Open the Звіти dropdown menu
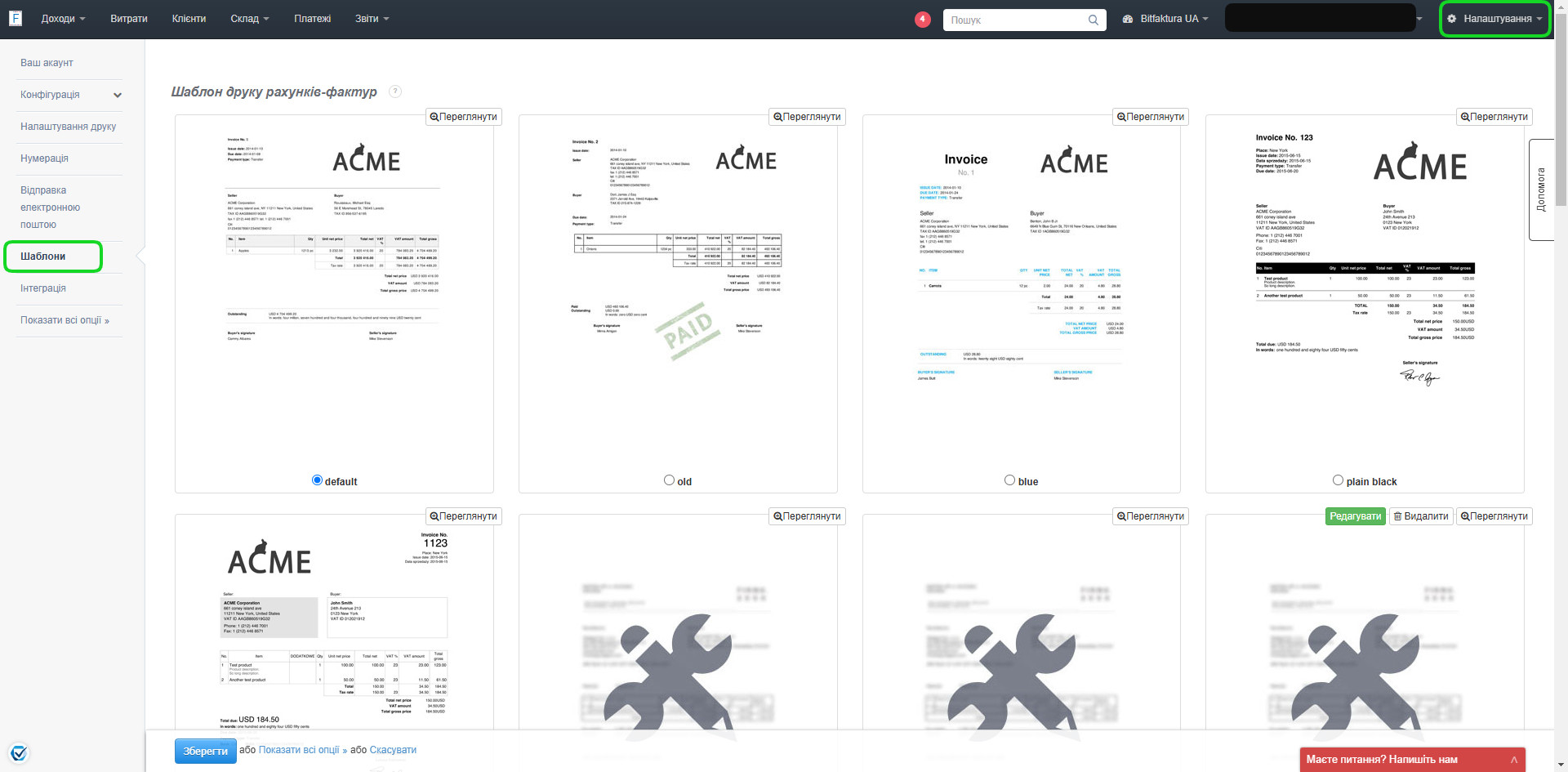 (372, 19)
